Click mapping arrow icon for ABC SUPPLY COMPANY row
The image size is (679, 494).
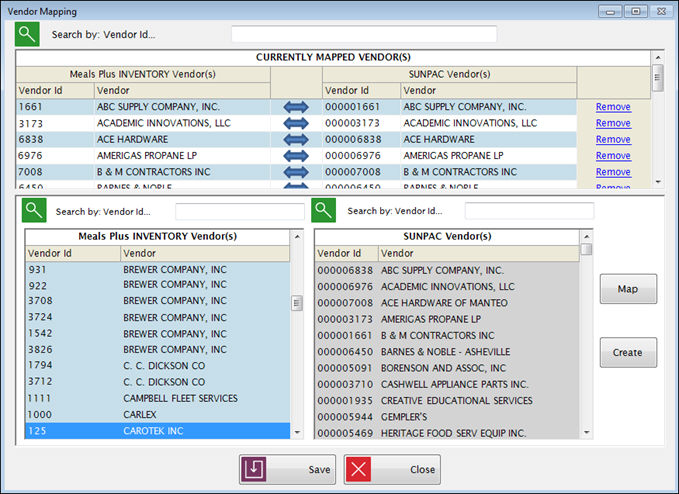296,107
